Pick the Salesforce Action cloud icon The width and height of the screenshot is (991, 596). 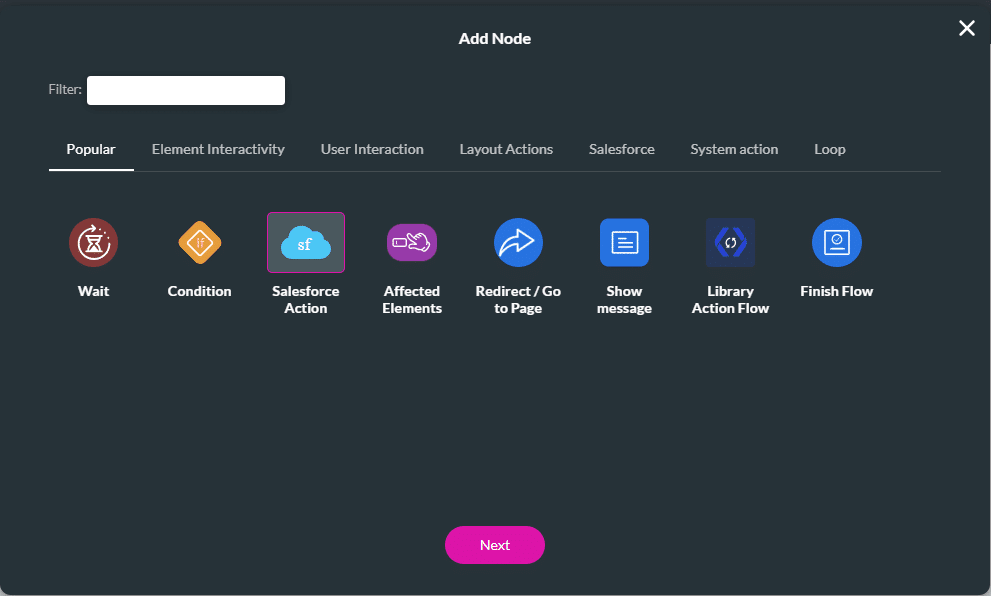[305, 242]
